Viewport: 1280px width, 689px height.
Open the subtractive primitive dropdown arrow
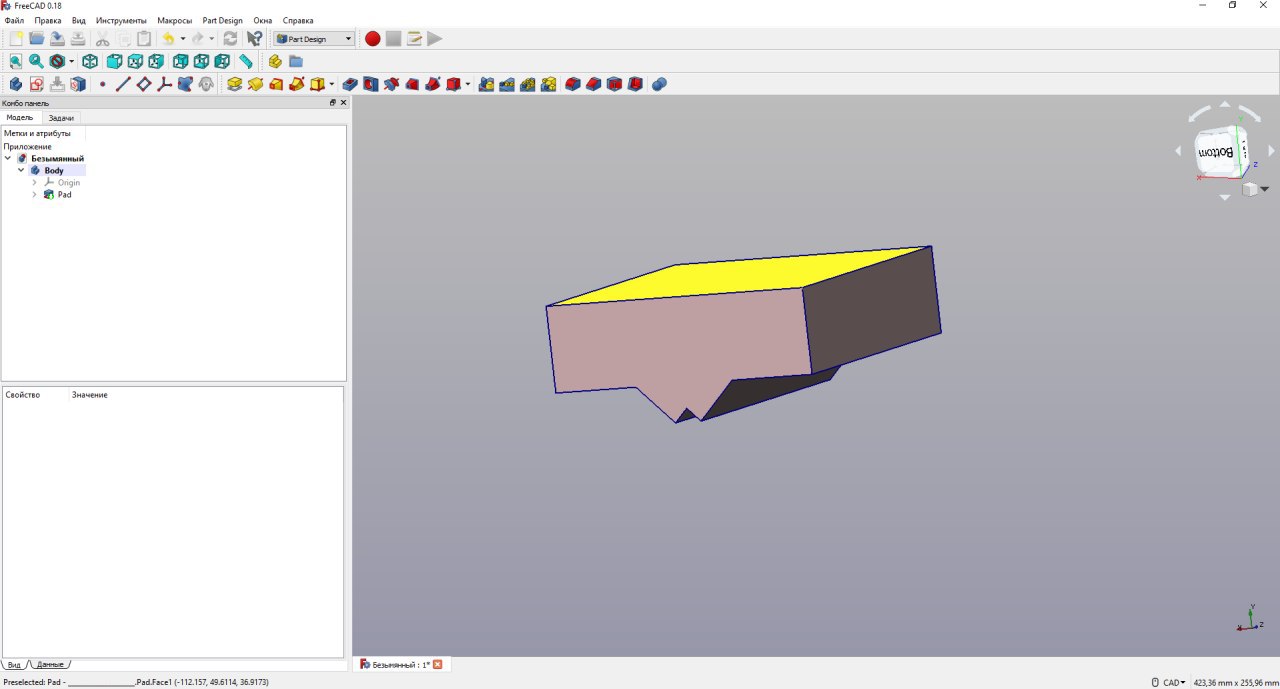tap(468, 85)
